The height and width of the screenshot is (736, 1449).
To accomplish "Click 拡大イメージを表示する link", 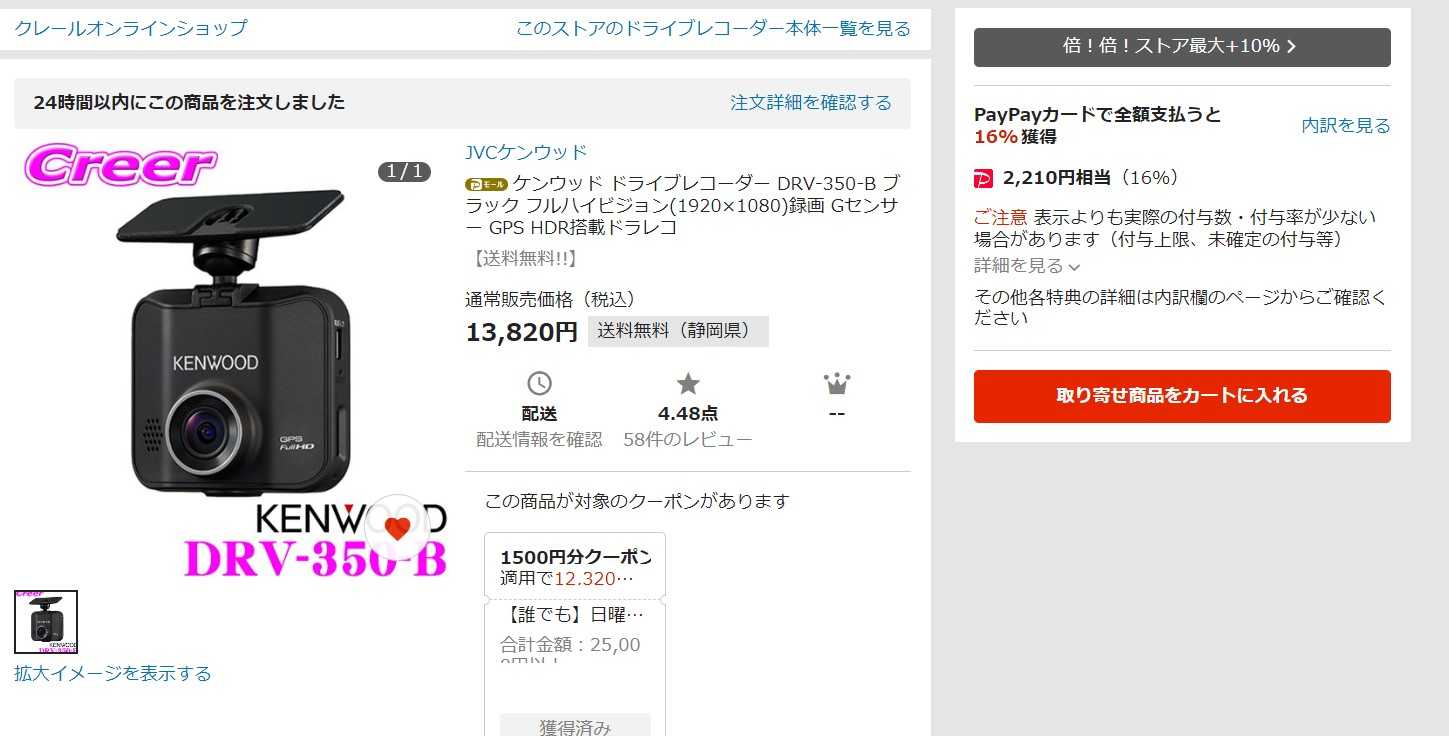I will (113, 674).
